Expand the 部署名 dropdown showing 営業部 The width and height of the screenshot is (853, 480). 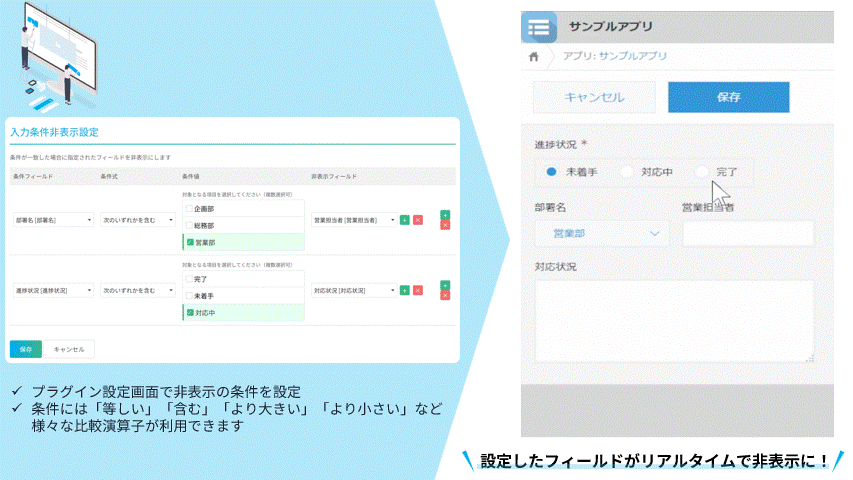[x=602, y=233]
